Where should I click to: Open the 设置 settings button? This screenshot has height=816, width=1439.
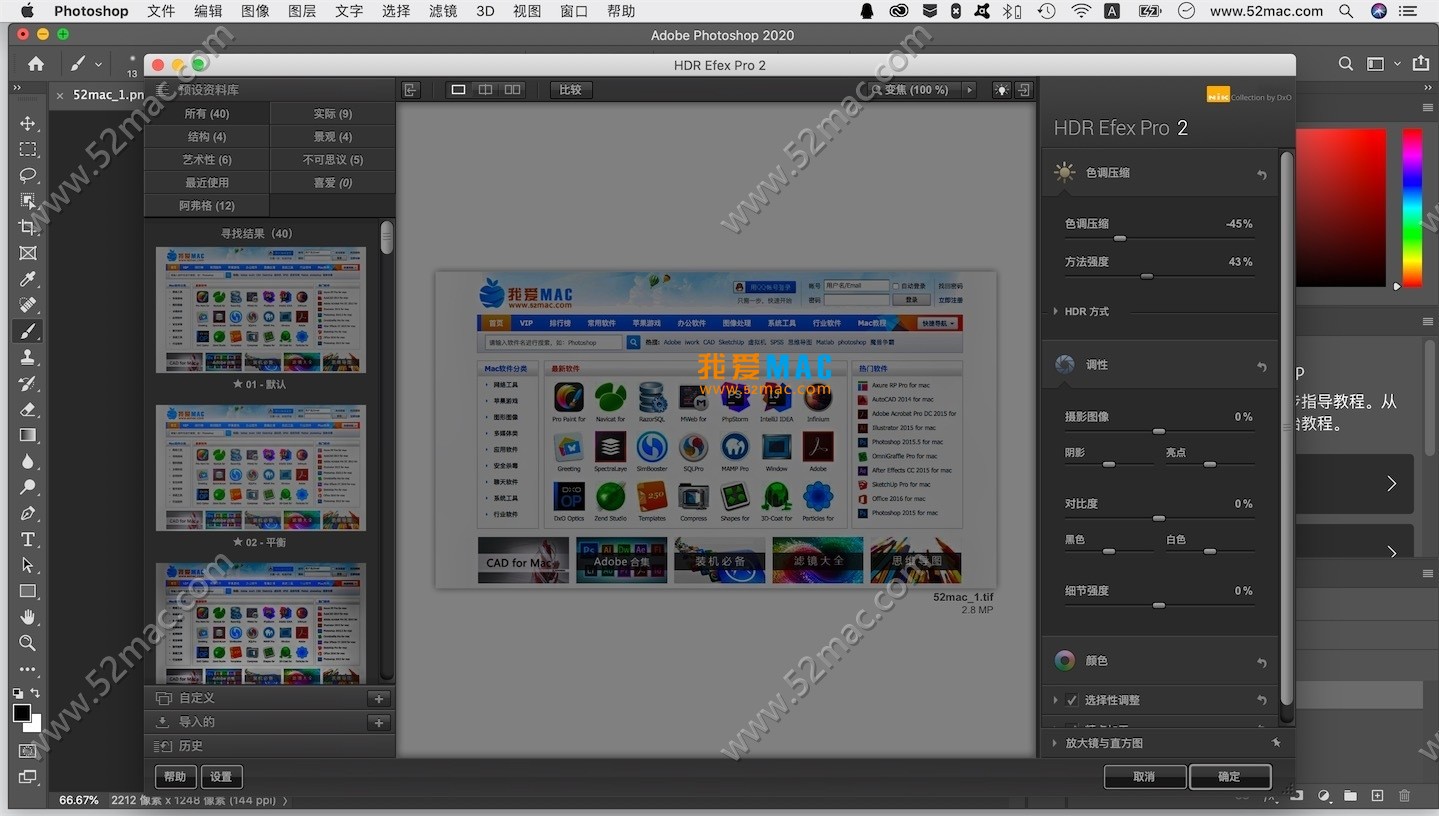coord(221,777)
